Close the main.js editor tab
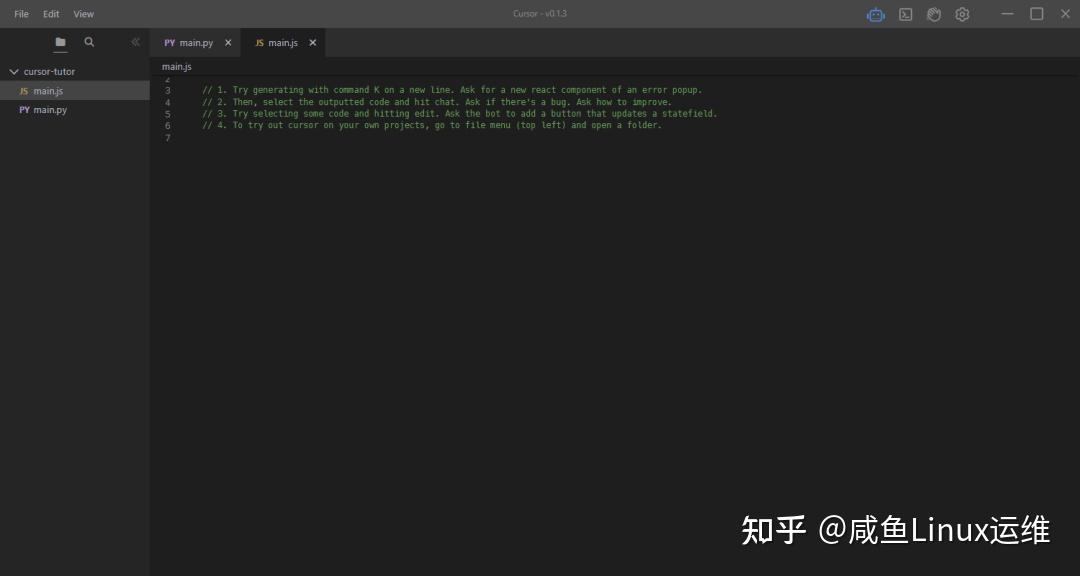This screenshot has height=576, width=1080. (x=312, y=42)
